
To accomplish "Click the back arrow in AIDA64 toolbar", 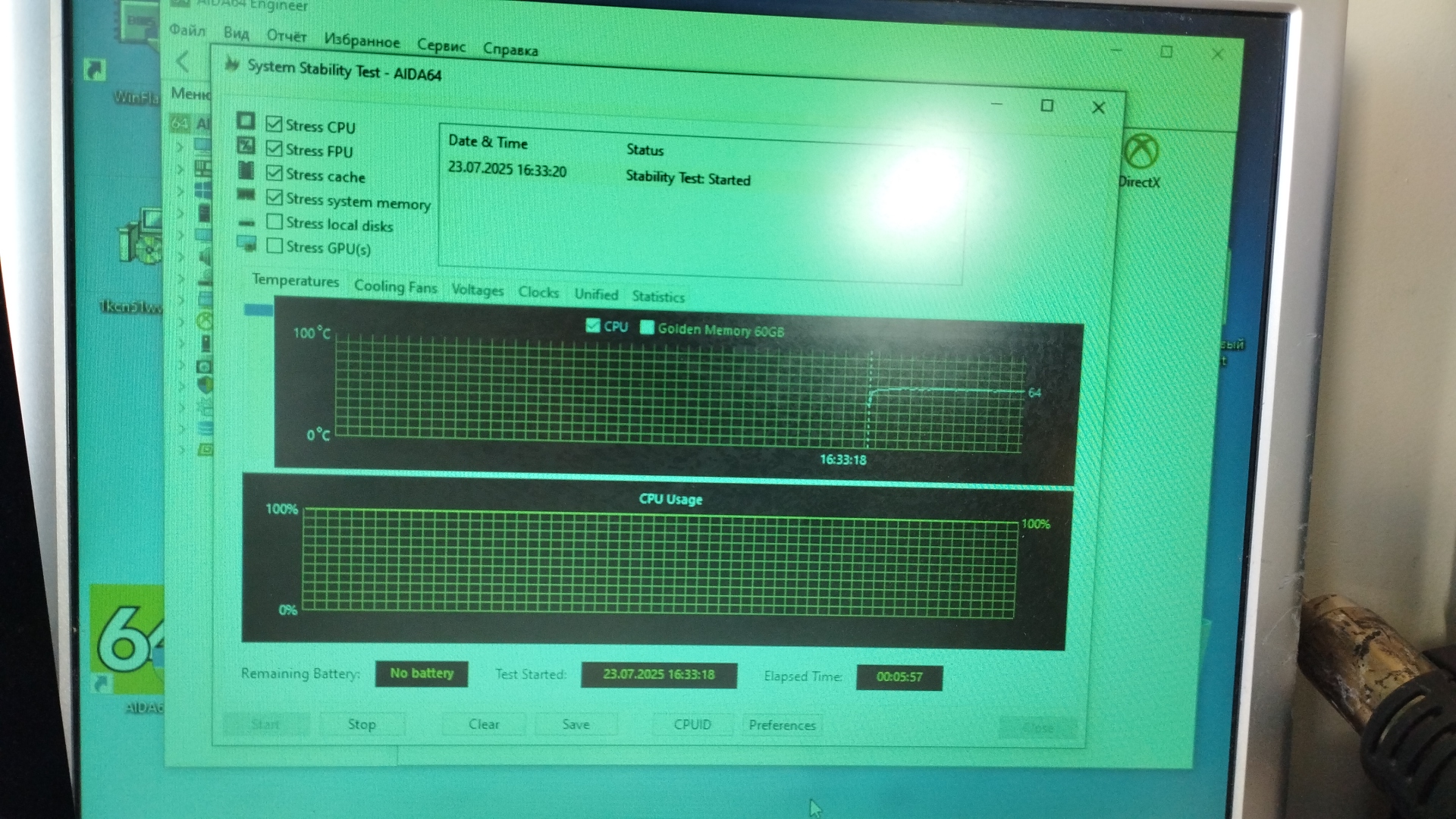I will [x=183, y=61].
